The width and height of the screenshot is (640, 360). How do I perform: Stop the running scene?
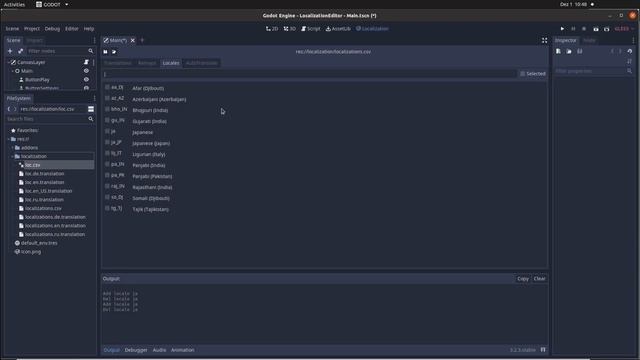[584, 29]
